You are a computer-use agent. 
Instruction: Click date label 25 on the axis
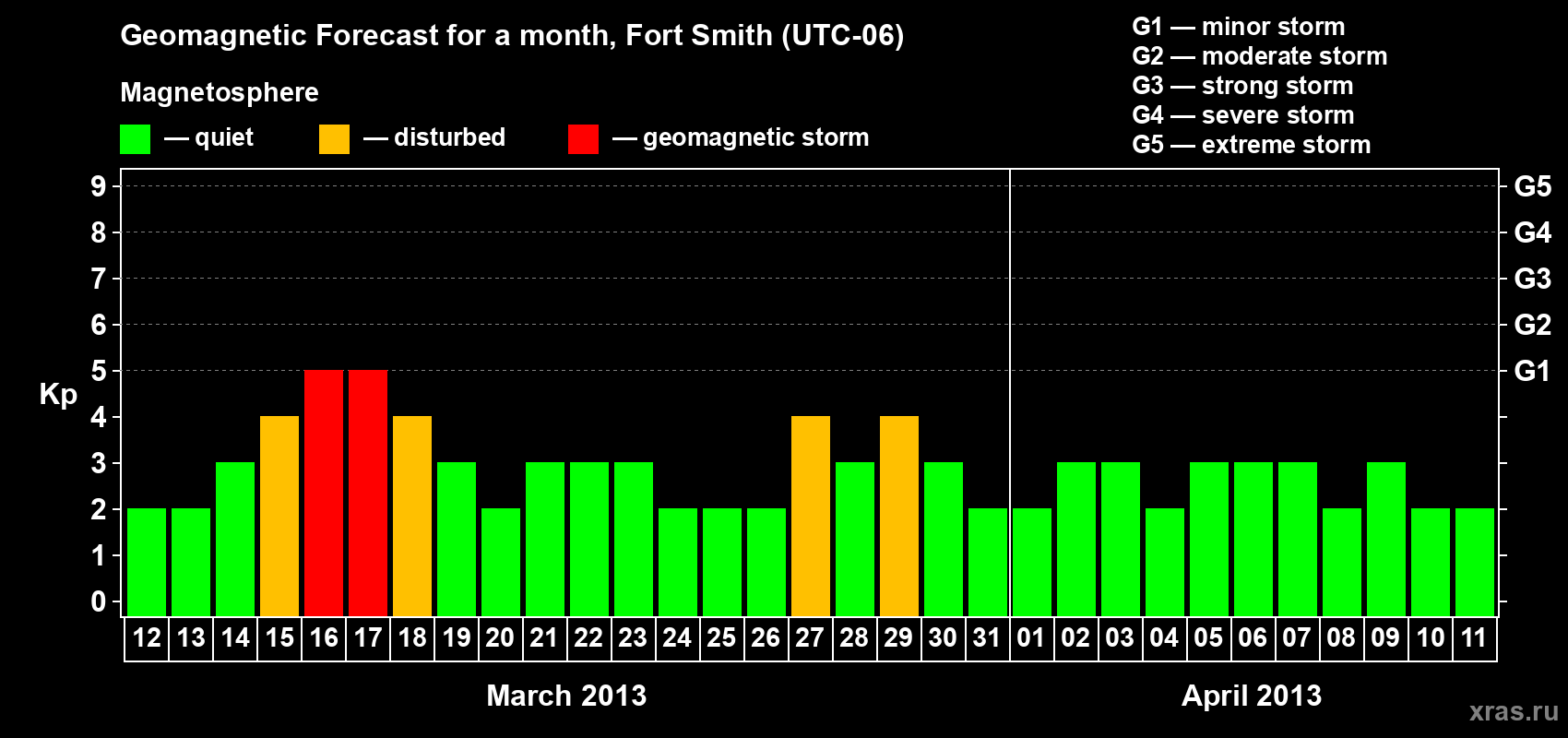[x=722, y=637]
